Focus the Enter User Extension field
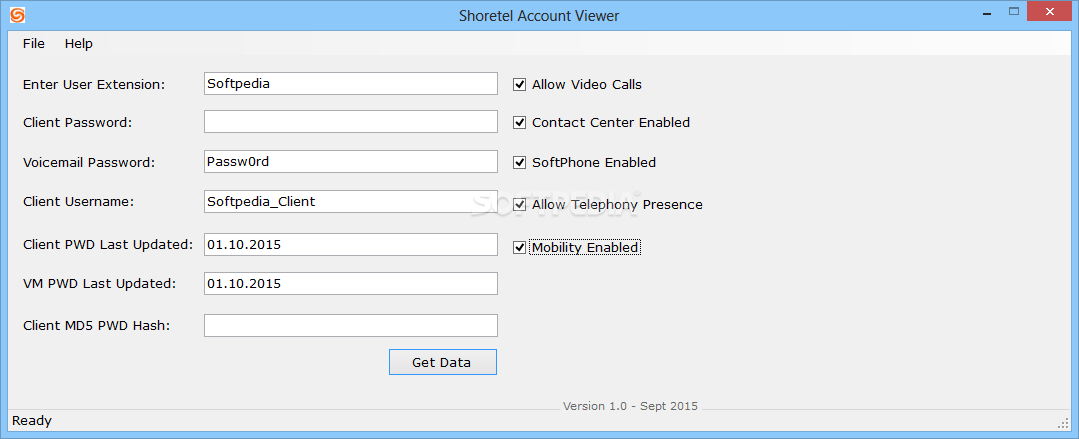This screenshot has width=1079, height=439. coord(351,83)
